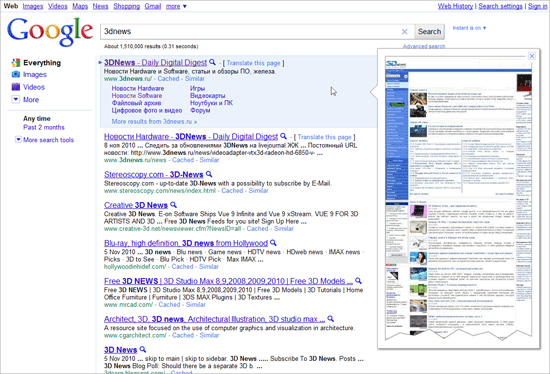This screenshot has height=374, width=550.
Task: Click the 3dnews search input field
Action: click(251, 32)
